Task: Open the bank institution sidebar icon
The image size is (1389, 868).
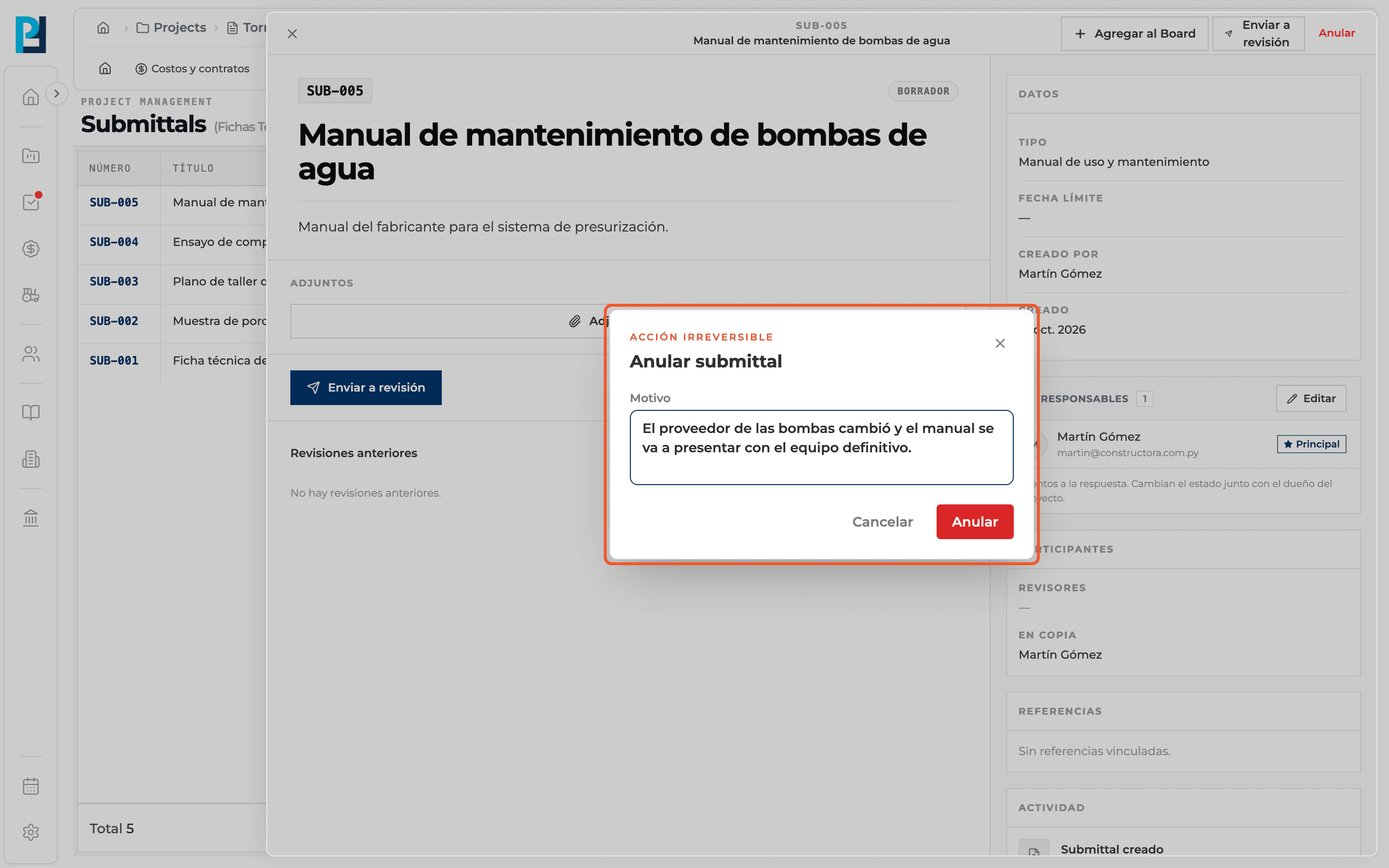Action: 31,518
